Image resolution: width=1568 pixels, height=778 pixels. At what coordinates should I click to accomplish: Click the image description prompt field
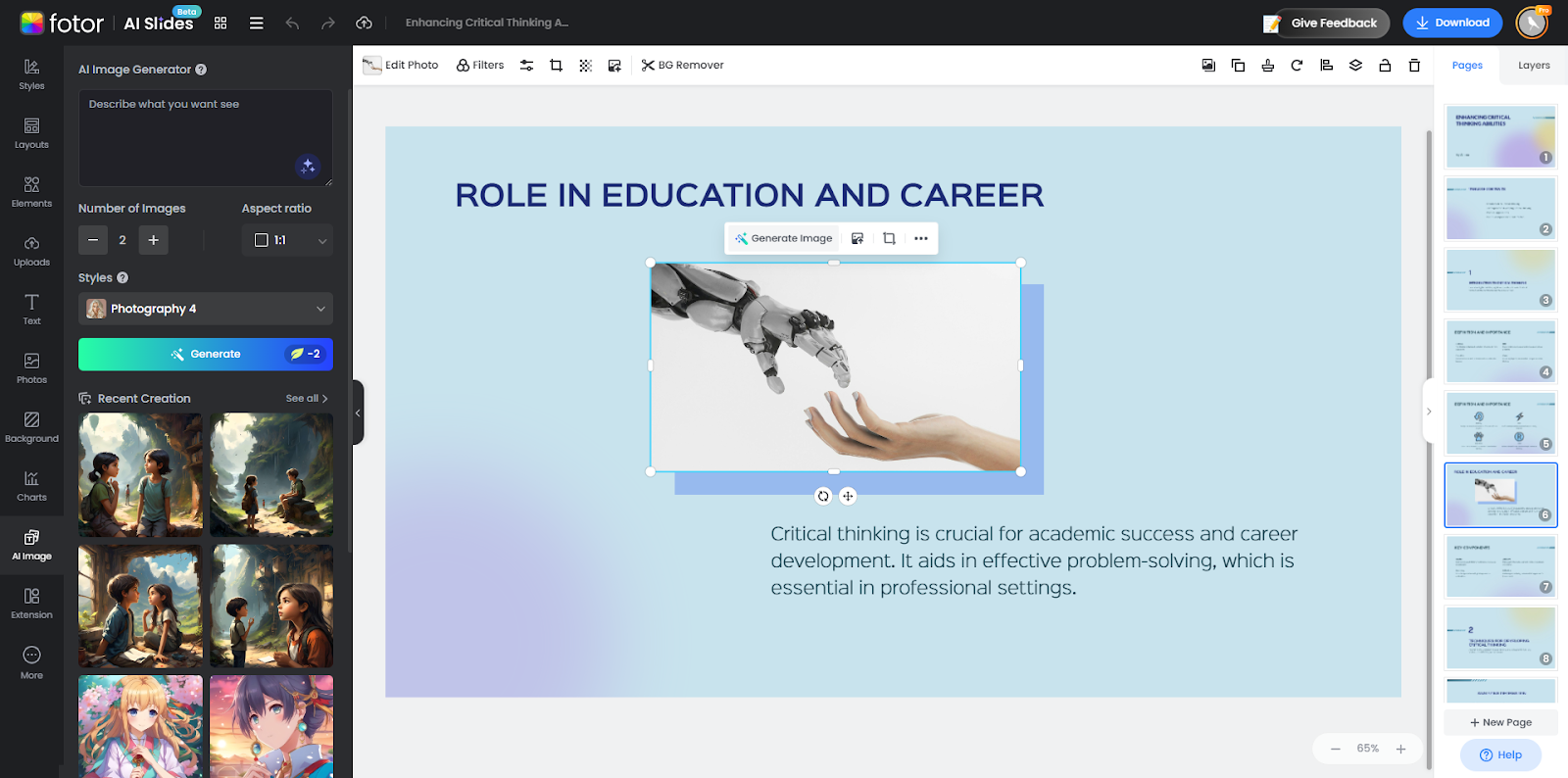[206, 138]
